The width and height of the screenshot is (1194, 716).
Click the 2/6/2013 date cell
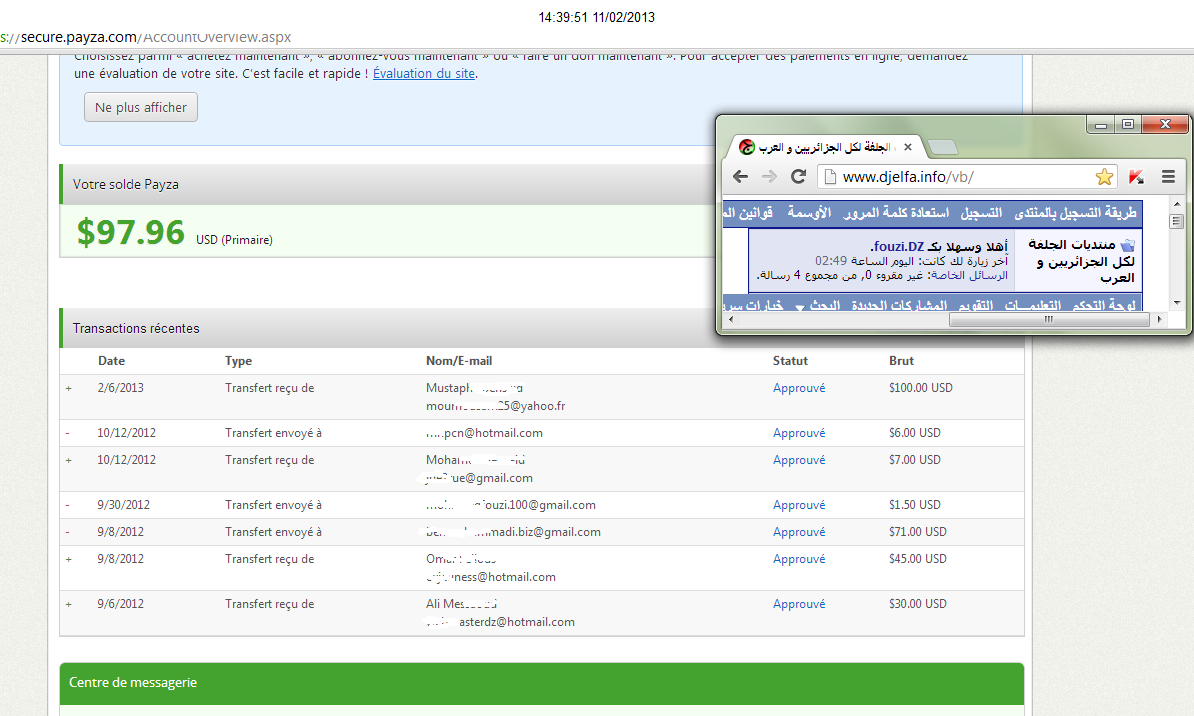coord(120,388)
